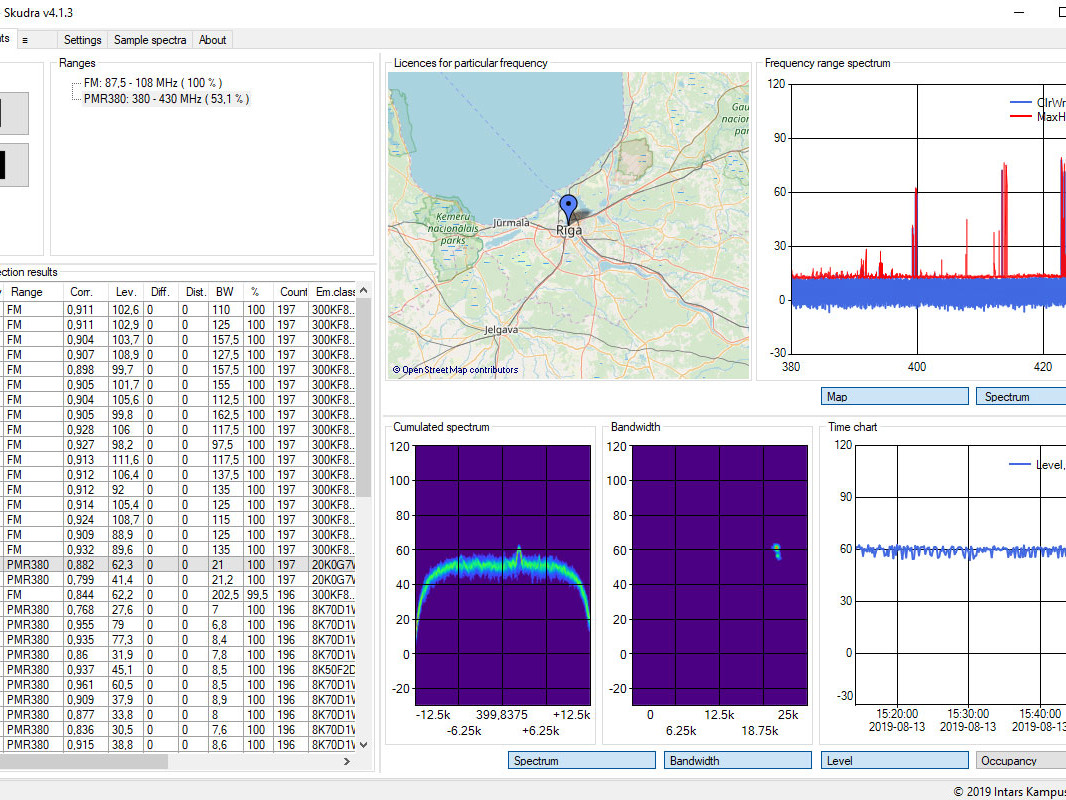Open the Settings tab
This screenshot has width=1066, height=800.
(82, 40)
